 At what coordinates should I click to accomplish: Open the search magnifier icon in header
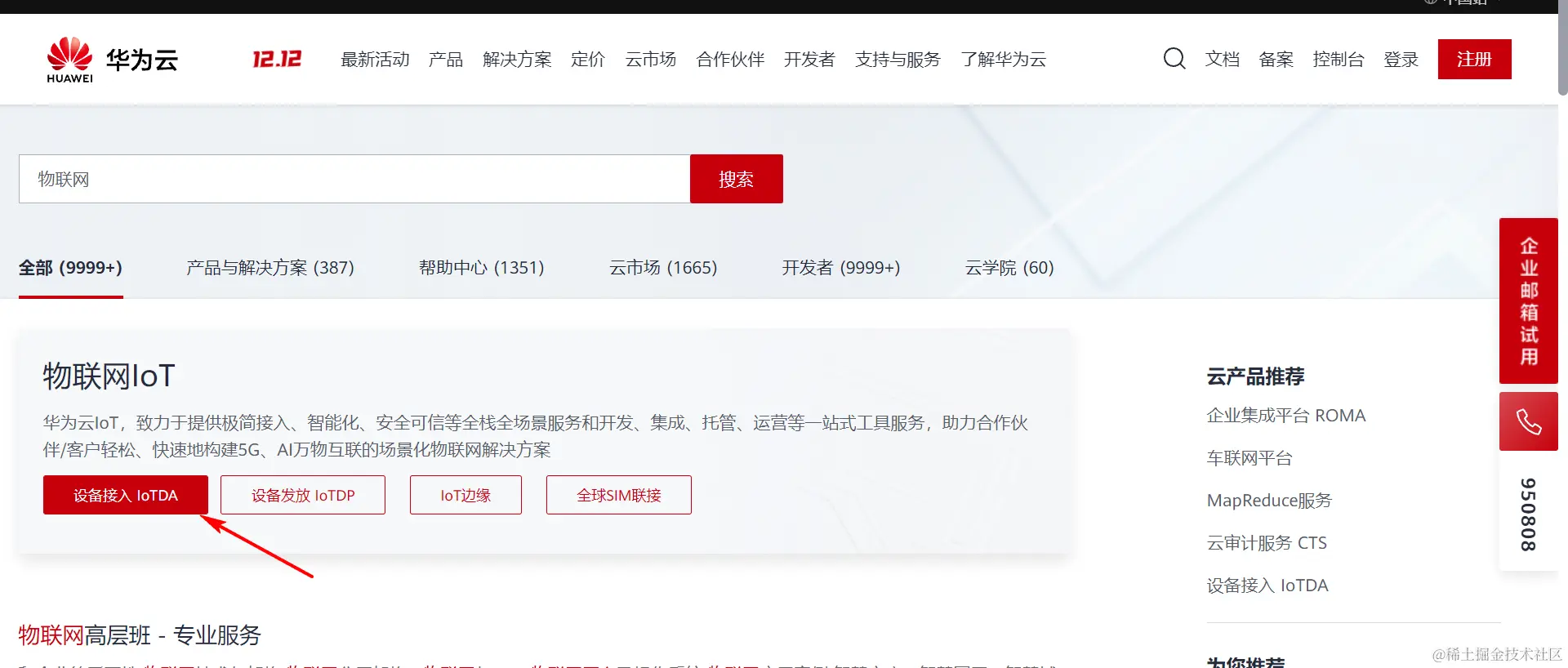1174,59
